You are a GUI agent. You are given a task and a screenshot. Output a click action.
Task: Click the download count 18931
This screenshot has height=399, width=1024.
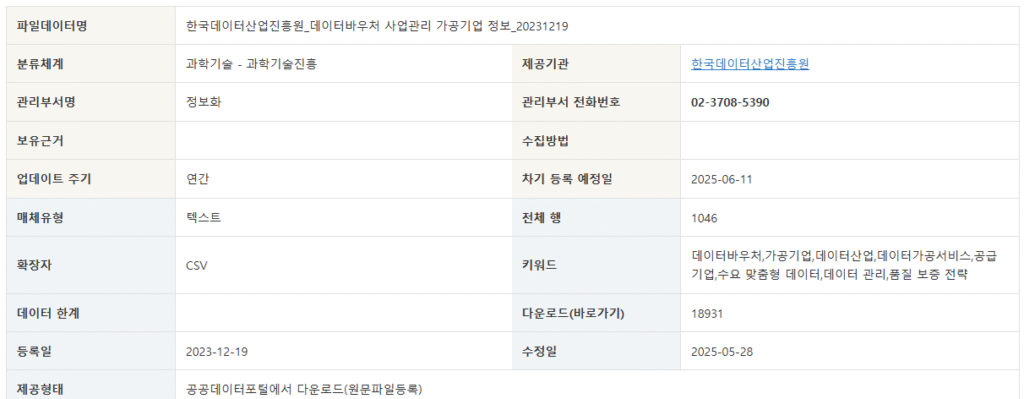click(707, 313)
